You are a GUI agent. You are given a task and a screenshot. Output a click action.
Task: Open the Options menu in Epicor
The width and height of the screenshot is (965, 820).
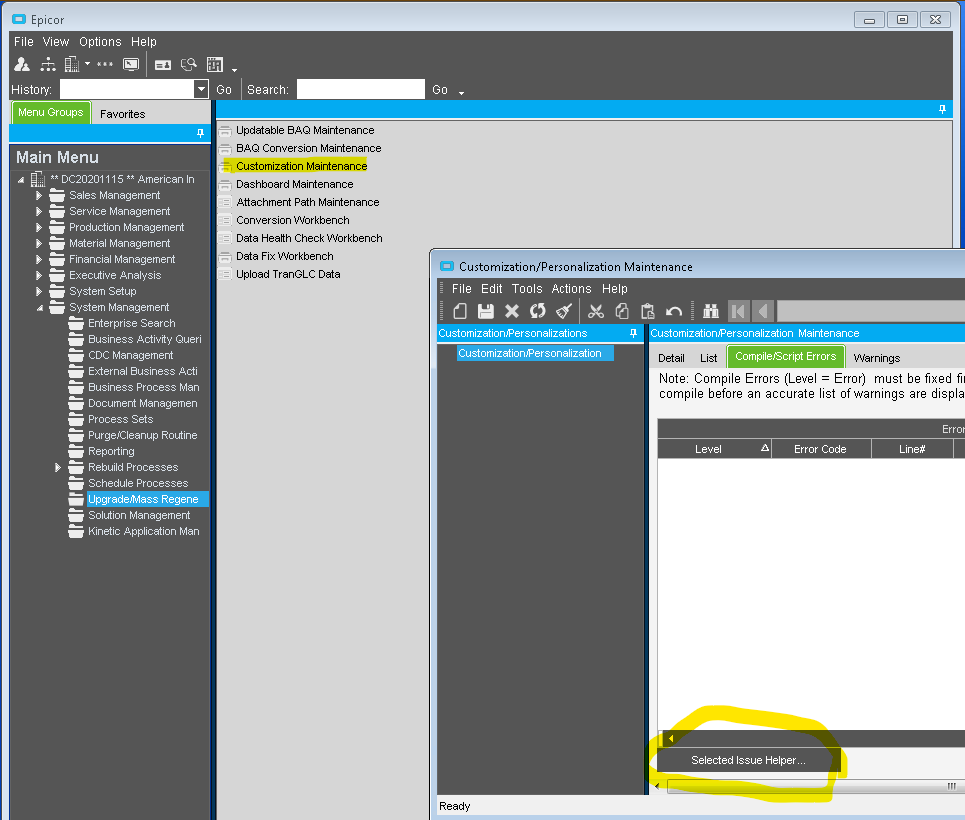point(100,42)
